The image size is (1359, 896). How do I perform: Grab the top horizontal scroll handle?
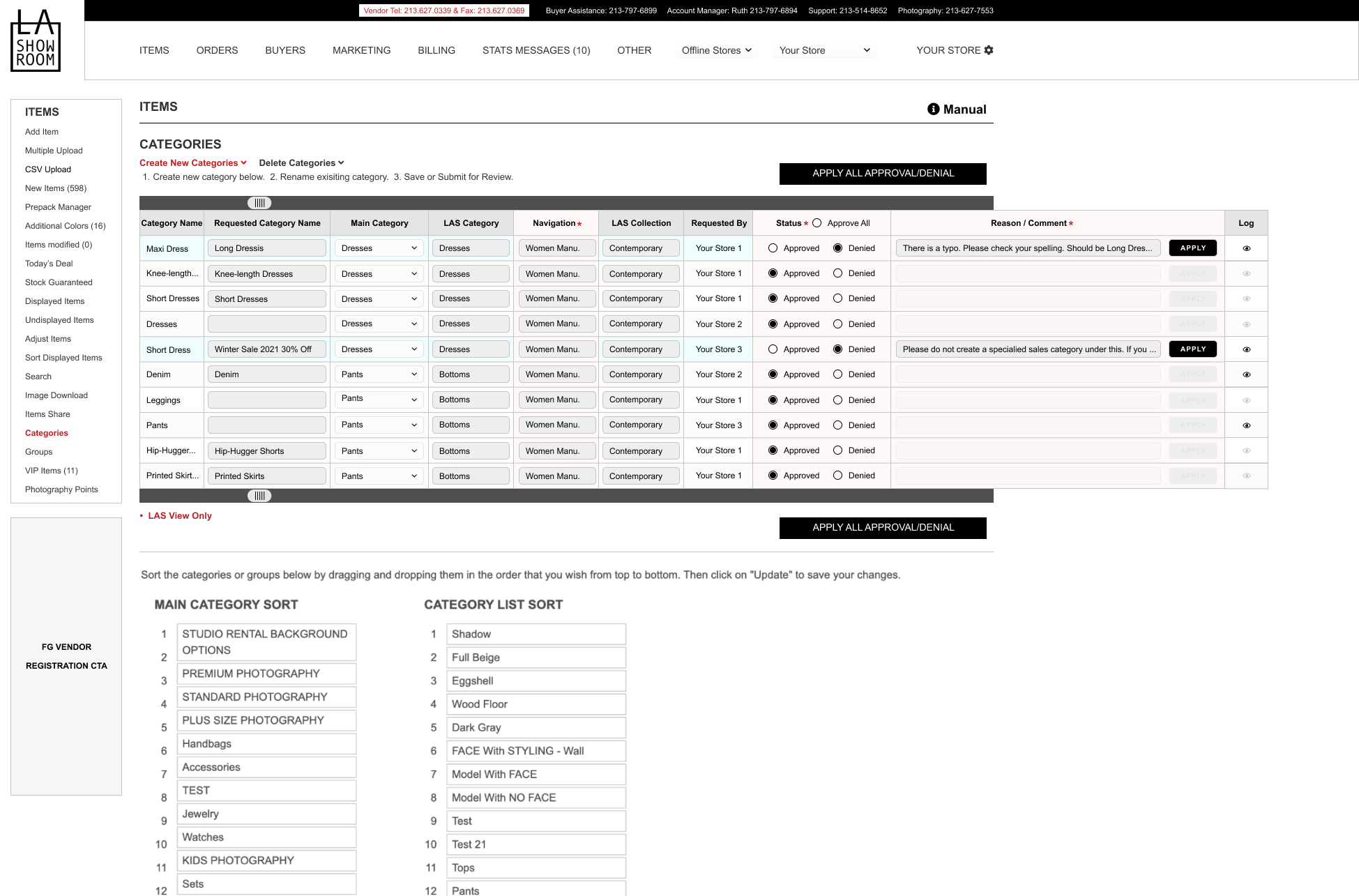259,203
